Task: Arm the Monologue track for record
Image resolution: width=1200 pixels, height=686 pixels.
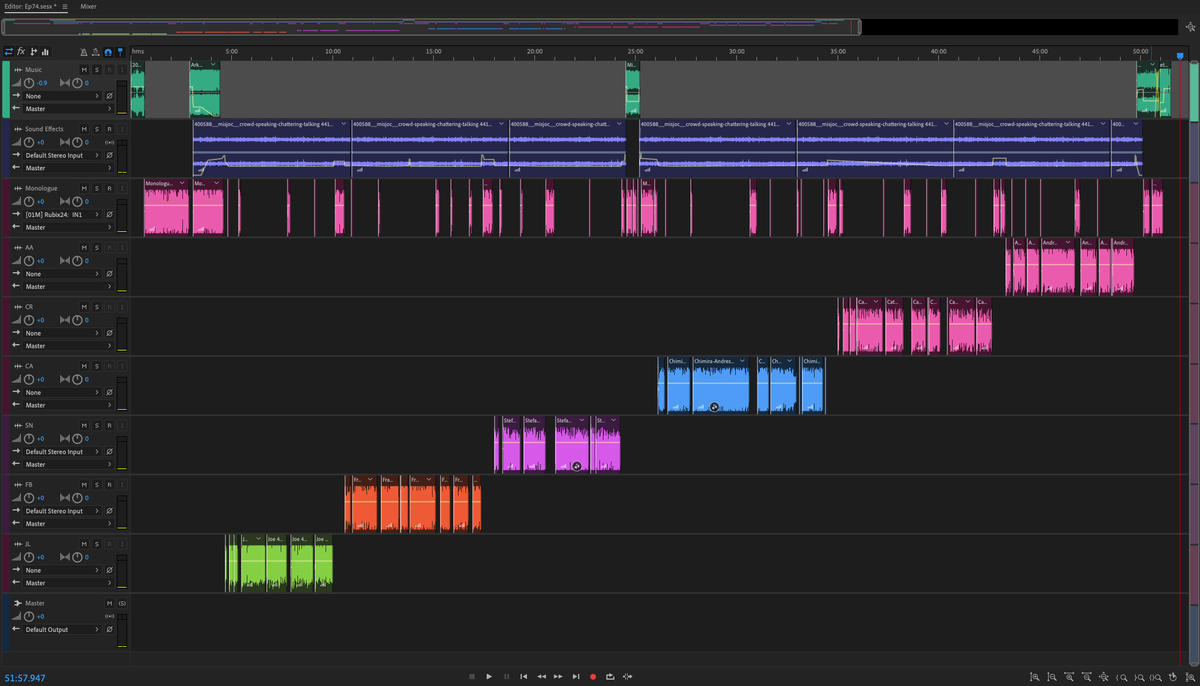Action: (109, 188)
